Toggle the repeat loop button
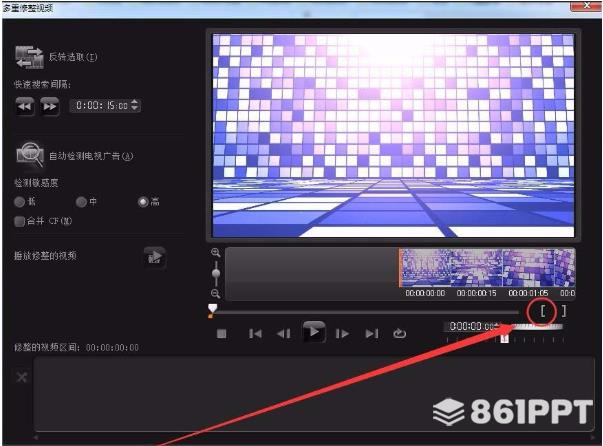603x446 pixels. coord(400,333)
